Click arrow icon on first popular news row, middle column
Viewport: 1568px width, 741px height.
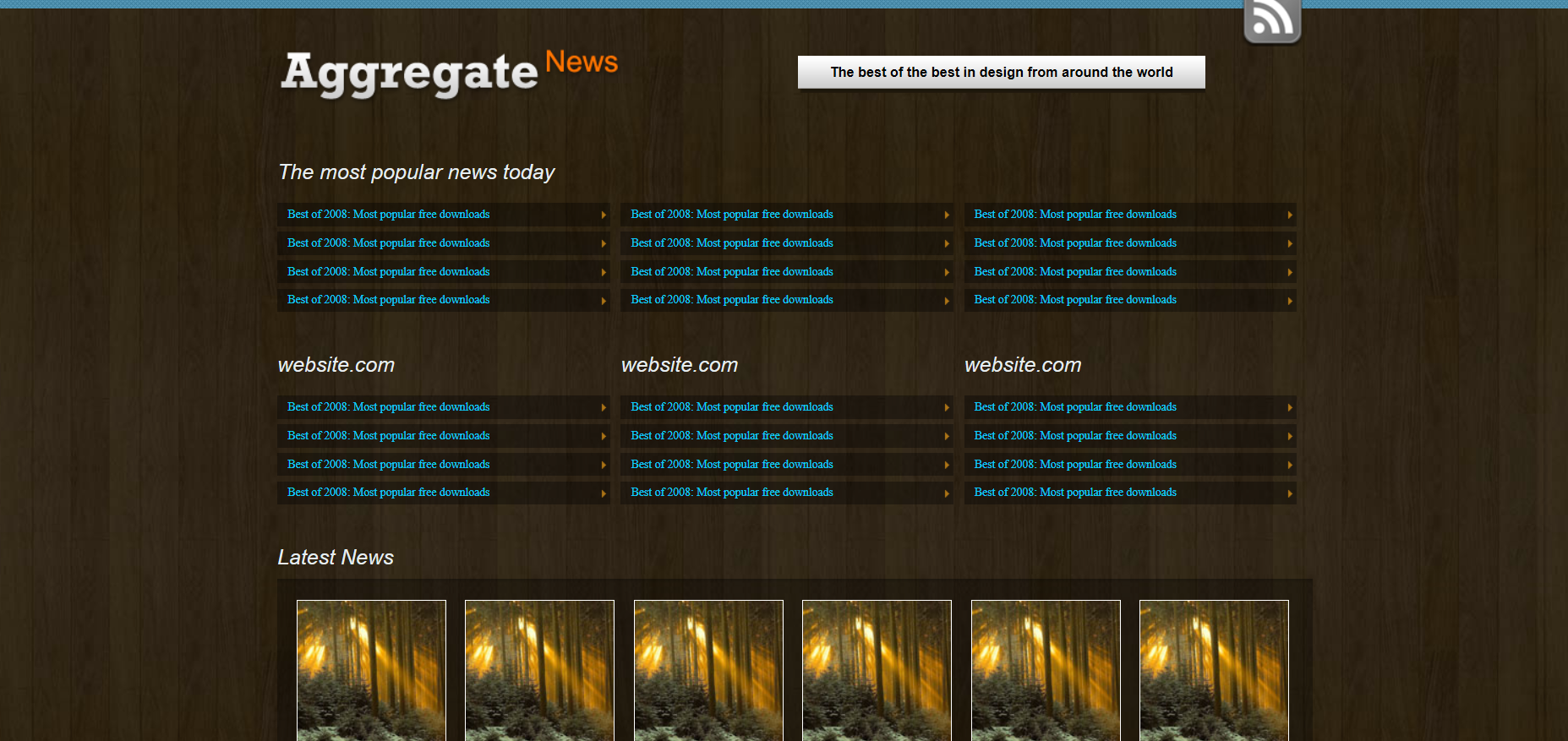pos(947,215)
